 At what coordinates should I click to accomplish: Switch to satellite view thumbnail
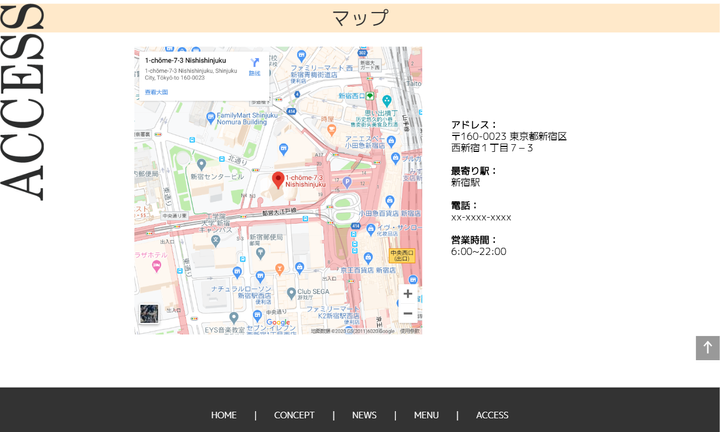point(149,314)
